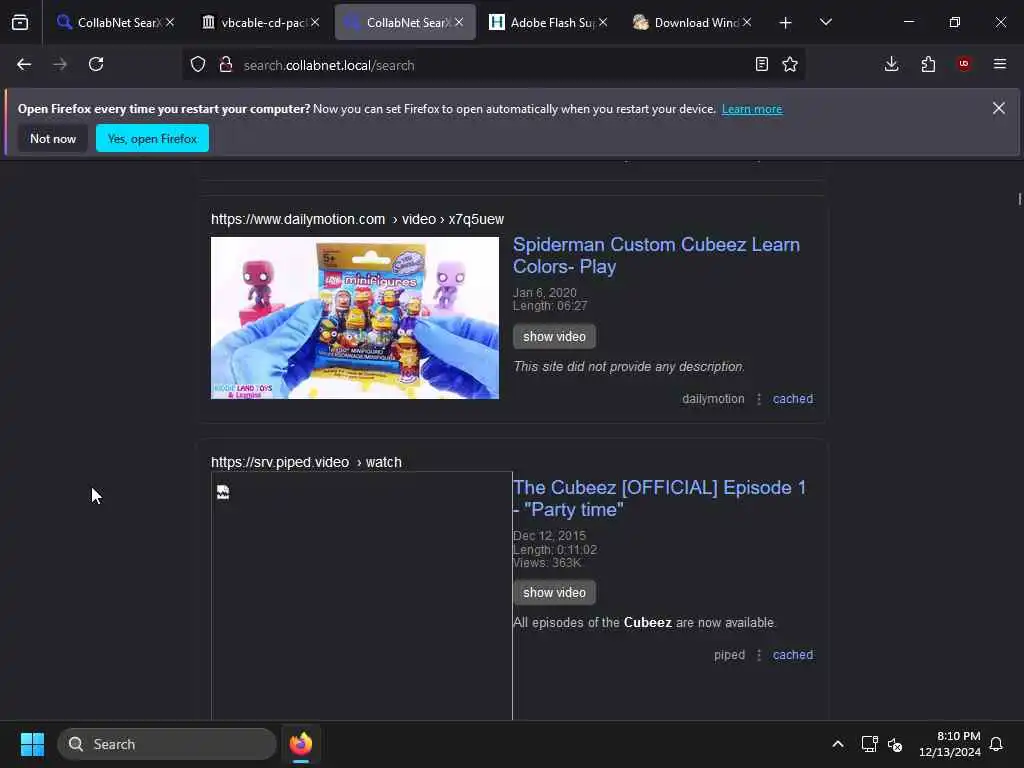This screenshot has width=1024, height=768.
Task: Open cached link for piped result
Action: pos(793,654)
